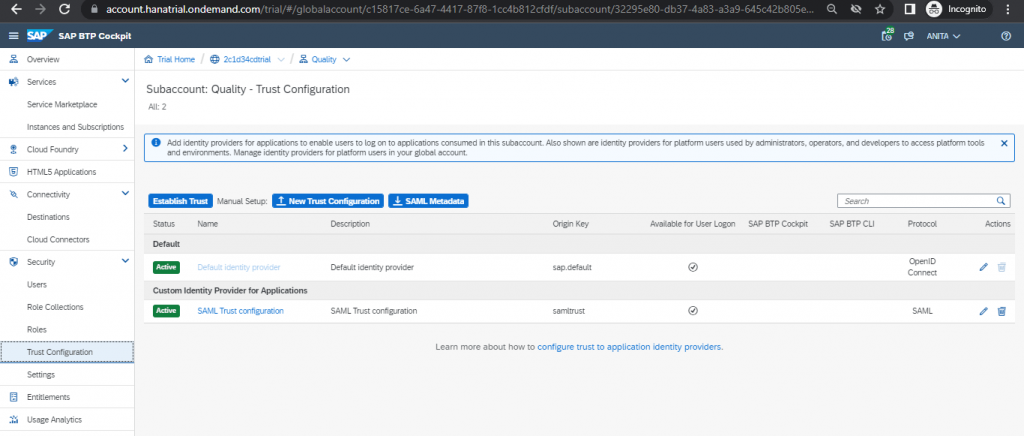Screen dimensions: 1024x436
Task: Open Service Marketplace in sidebar
Action: point(62,104)
